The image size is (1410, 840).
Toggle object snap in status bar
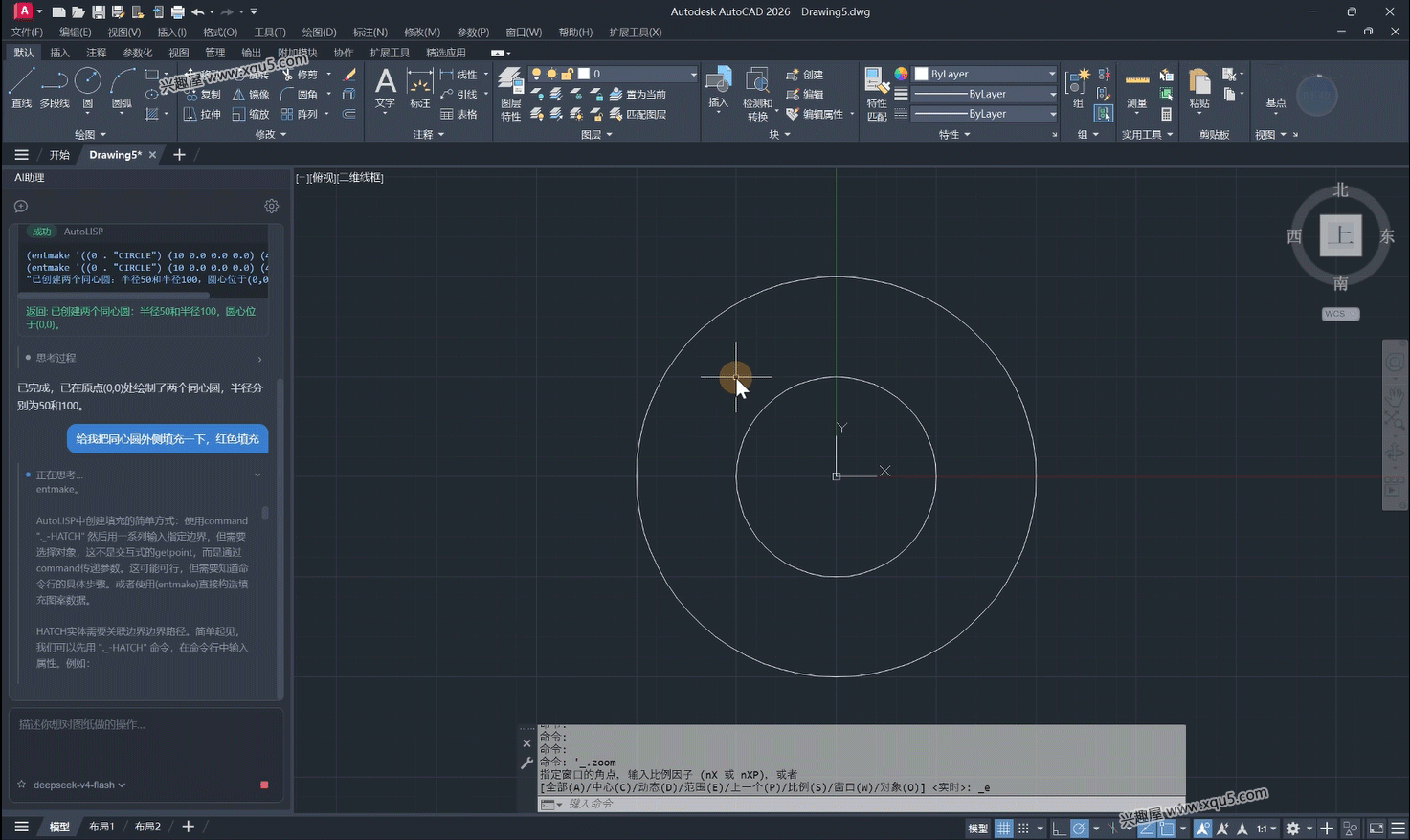[x=1167, y=828]
